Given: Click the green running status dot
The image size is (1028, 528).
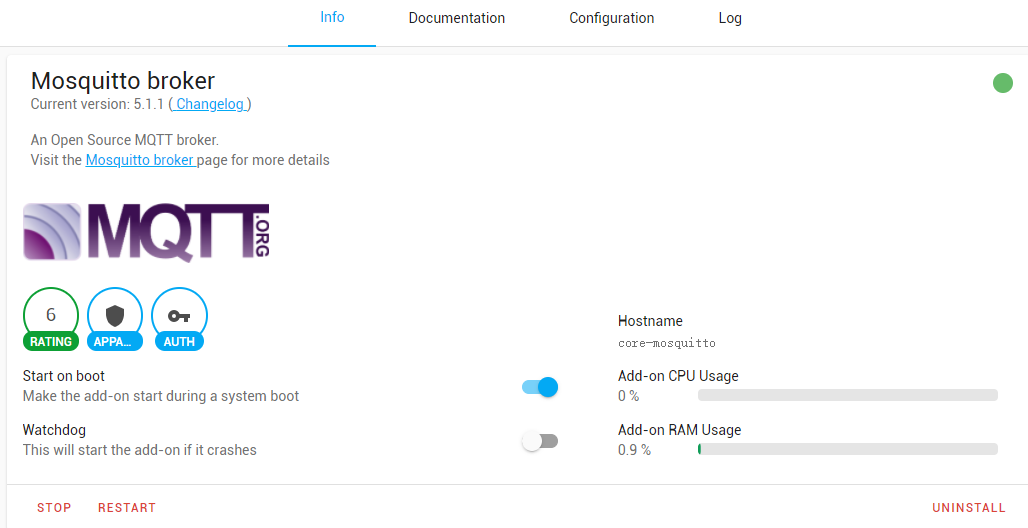Looking at the screenshot, I should click(x=1002, y=83).
